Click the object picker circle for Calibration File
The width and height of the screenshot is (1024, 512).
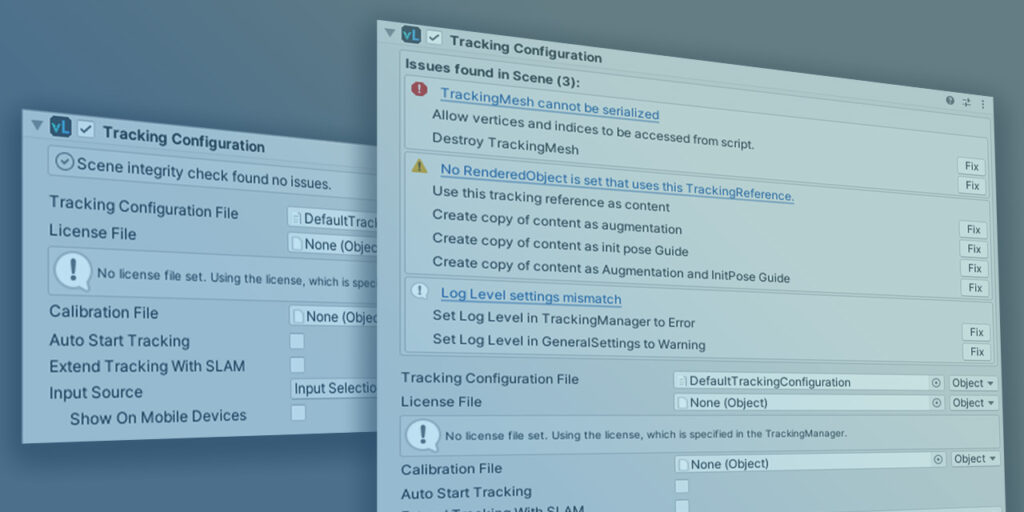938,459
